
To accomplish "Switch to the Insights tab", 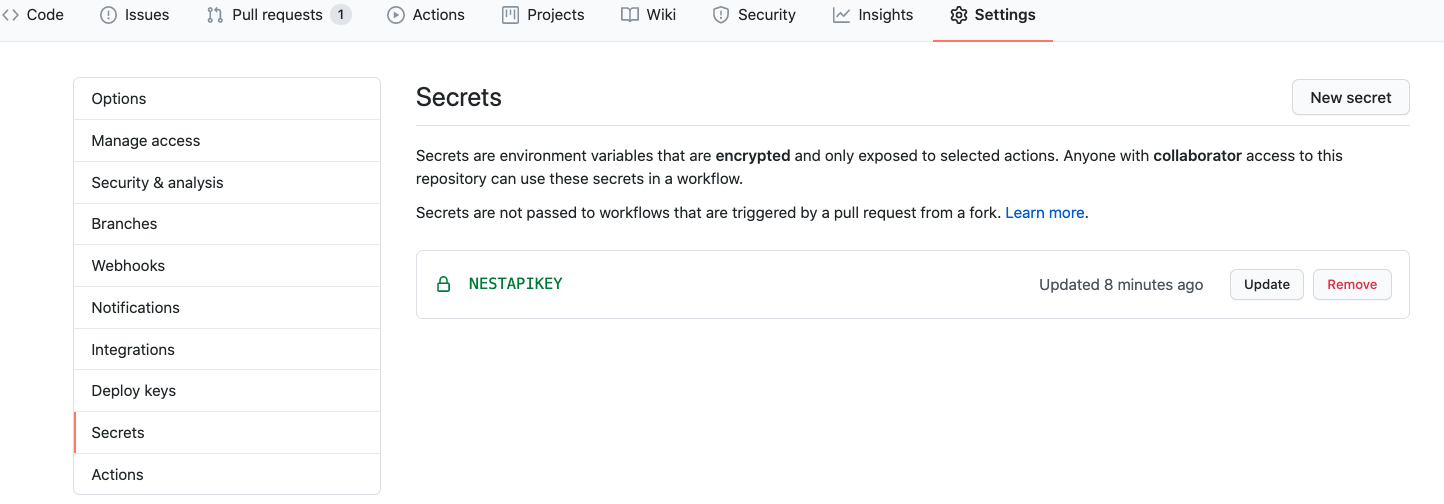I will point(885,15).
